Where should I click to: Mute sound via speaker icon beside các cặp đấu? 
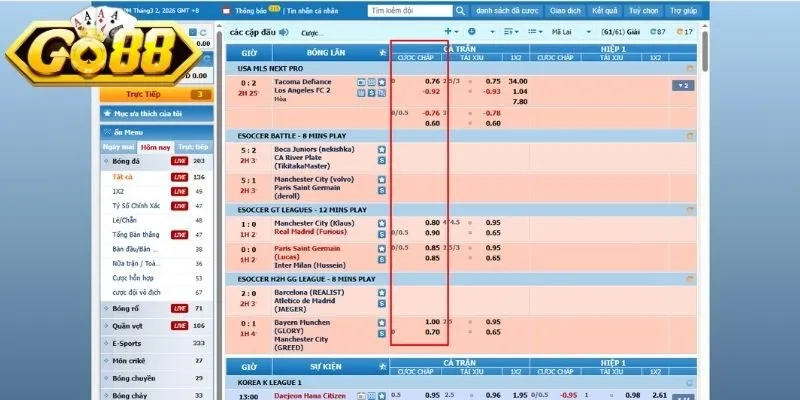click(x=283, y=32)
